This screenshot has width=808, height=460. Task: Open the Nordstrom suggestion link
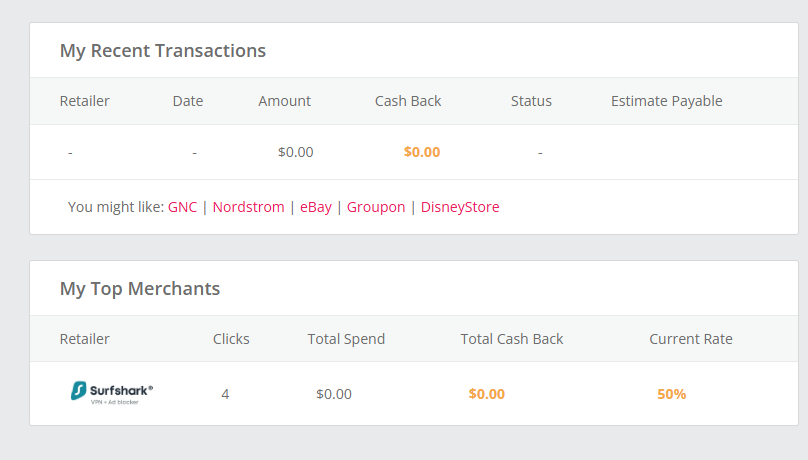pos(248,207)
